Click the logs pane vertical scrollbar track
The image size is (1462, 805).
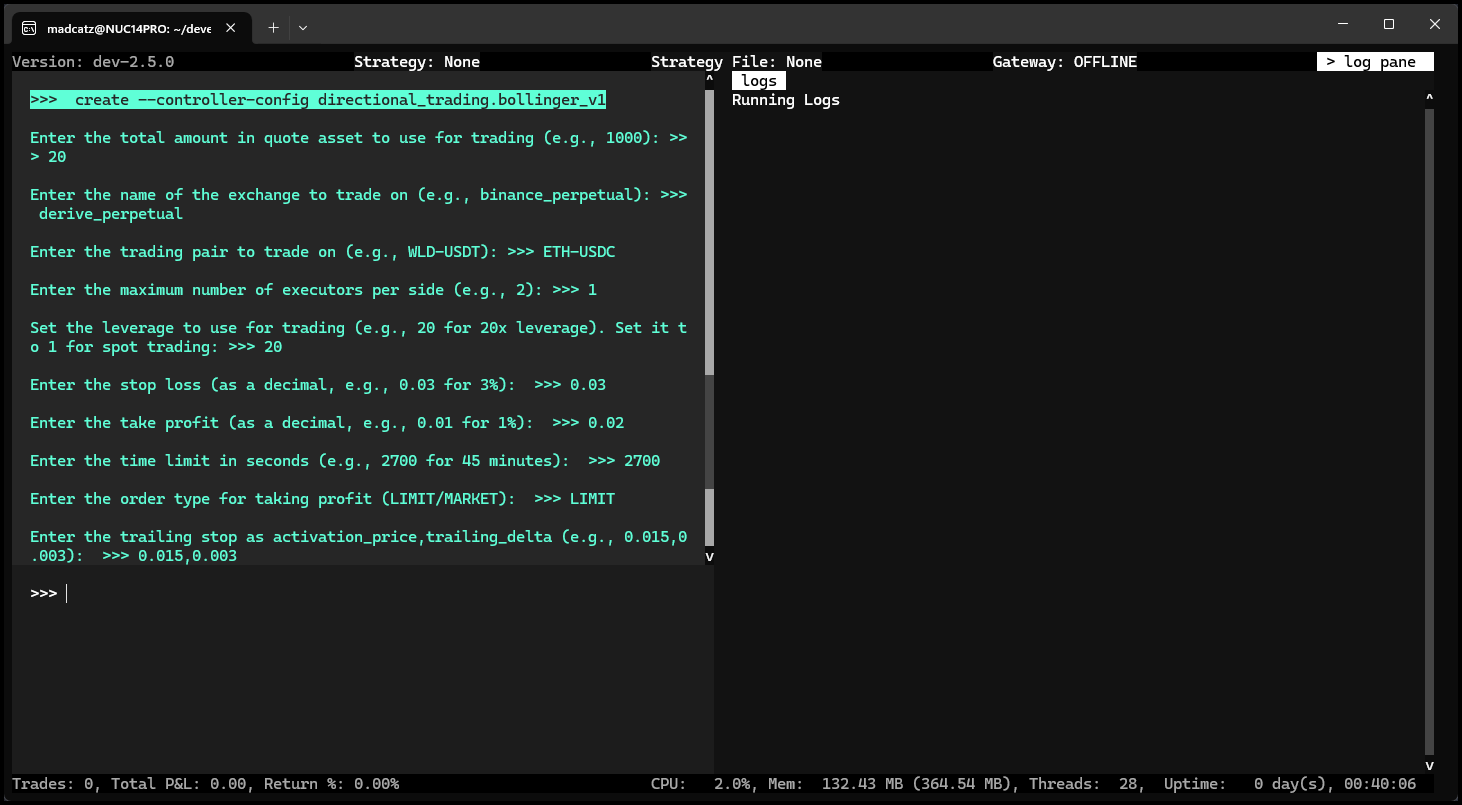(1429, 430)
